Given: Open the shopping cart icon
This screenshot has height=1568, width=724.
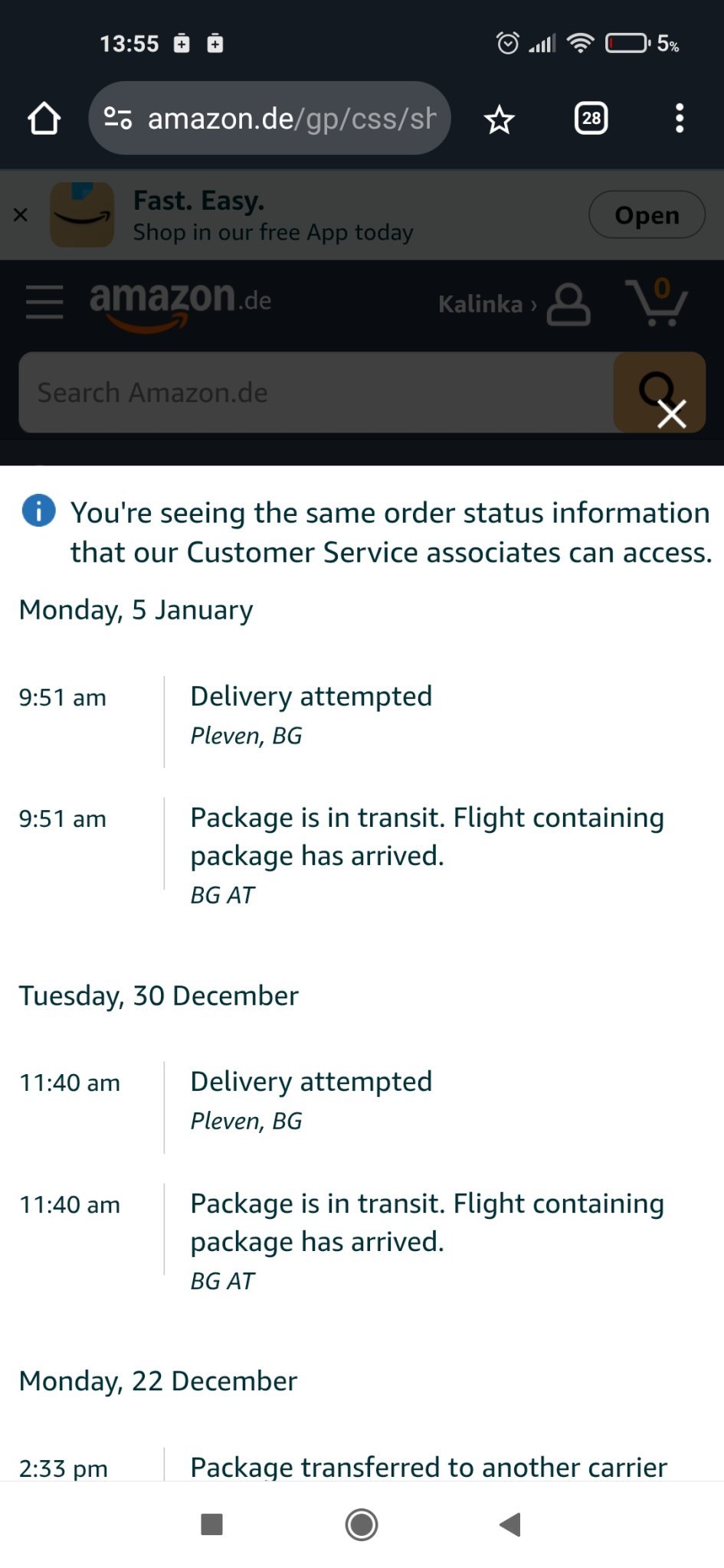Looking at the screenshot, I should [657, 302].
